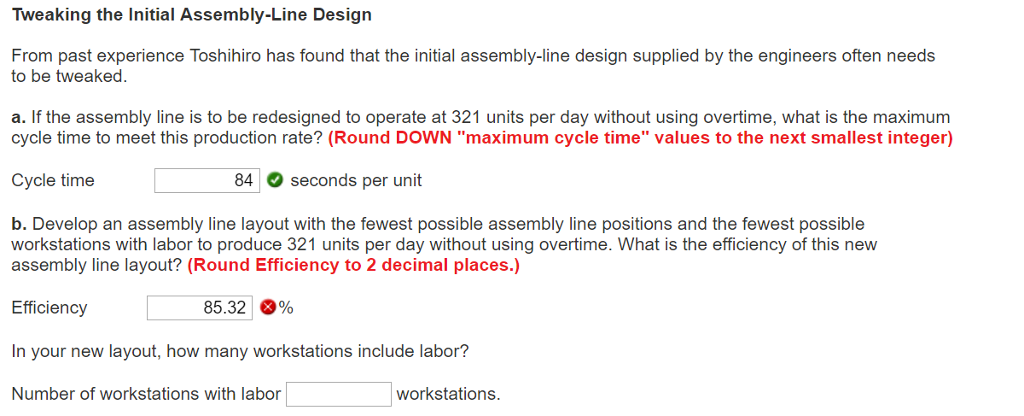Click the empty workstations with labor field
The width and height of the screenshot is (1024, 416).
click(x=339, y=394)
